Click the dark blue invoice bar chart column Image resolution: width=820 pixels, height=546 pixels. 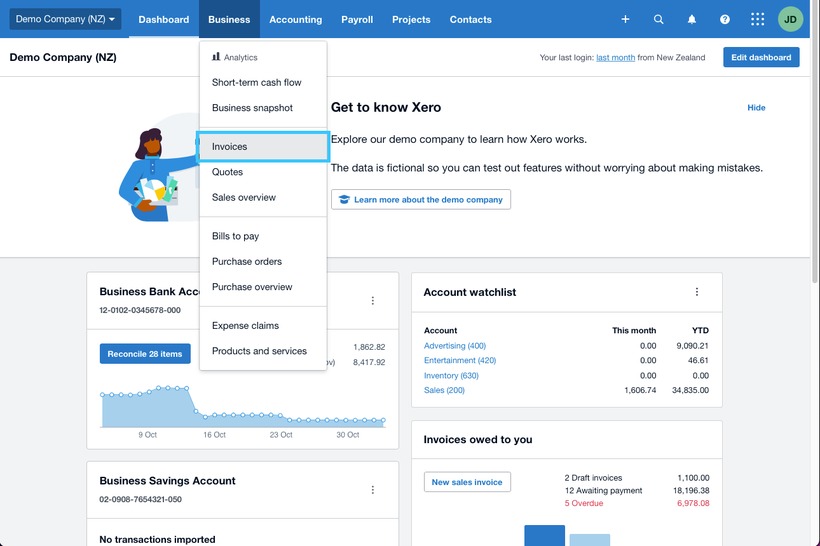coord(544,536)
